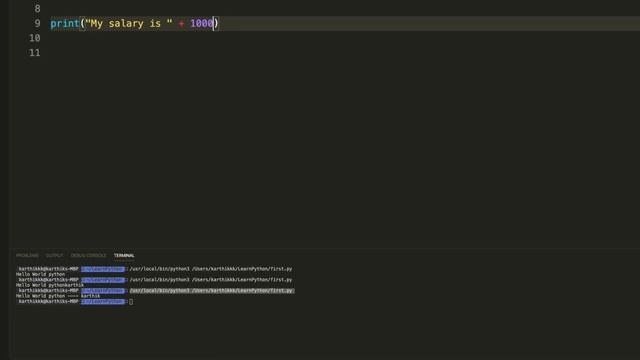This screenshot has height=360, width=640.
Task: Click the print keyword on line 9
Action: 65,23
